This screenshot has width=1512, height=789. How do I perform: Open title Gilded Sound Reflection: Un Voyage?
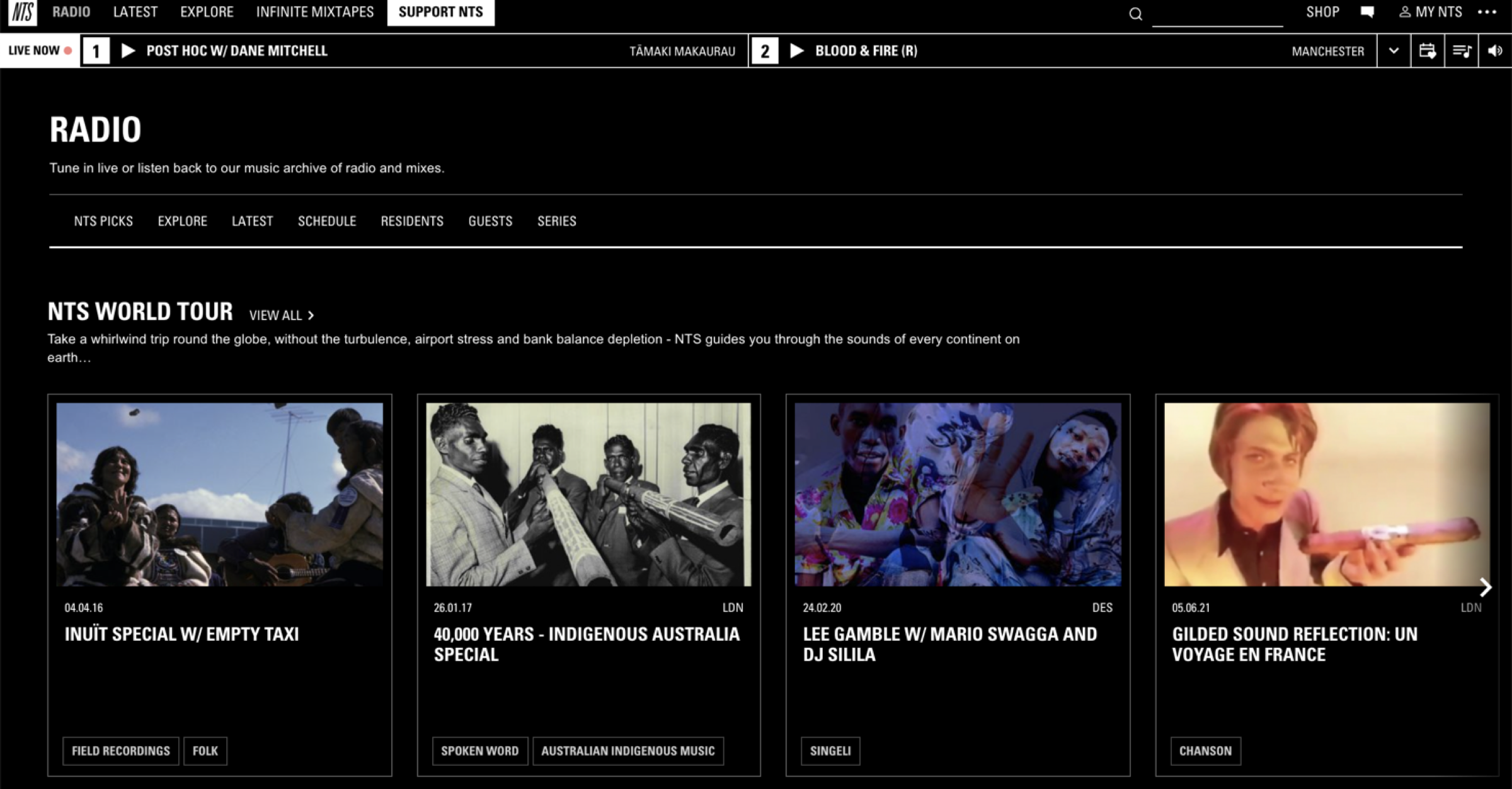tap(1295, 644)
